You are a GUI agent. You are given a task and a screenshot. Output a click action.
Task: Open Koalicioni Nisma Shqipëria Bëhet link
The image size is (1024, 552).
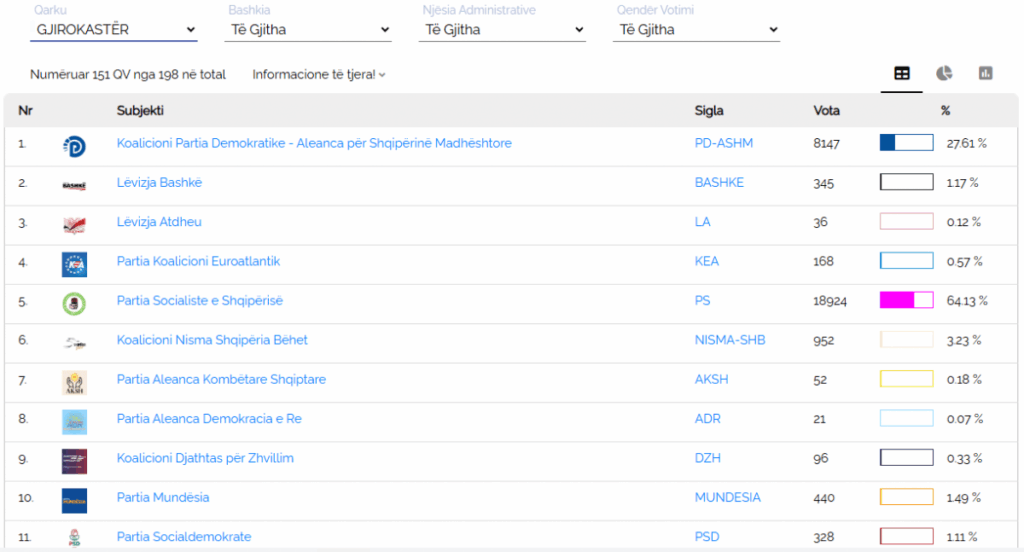coord(212,340)
